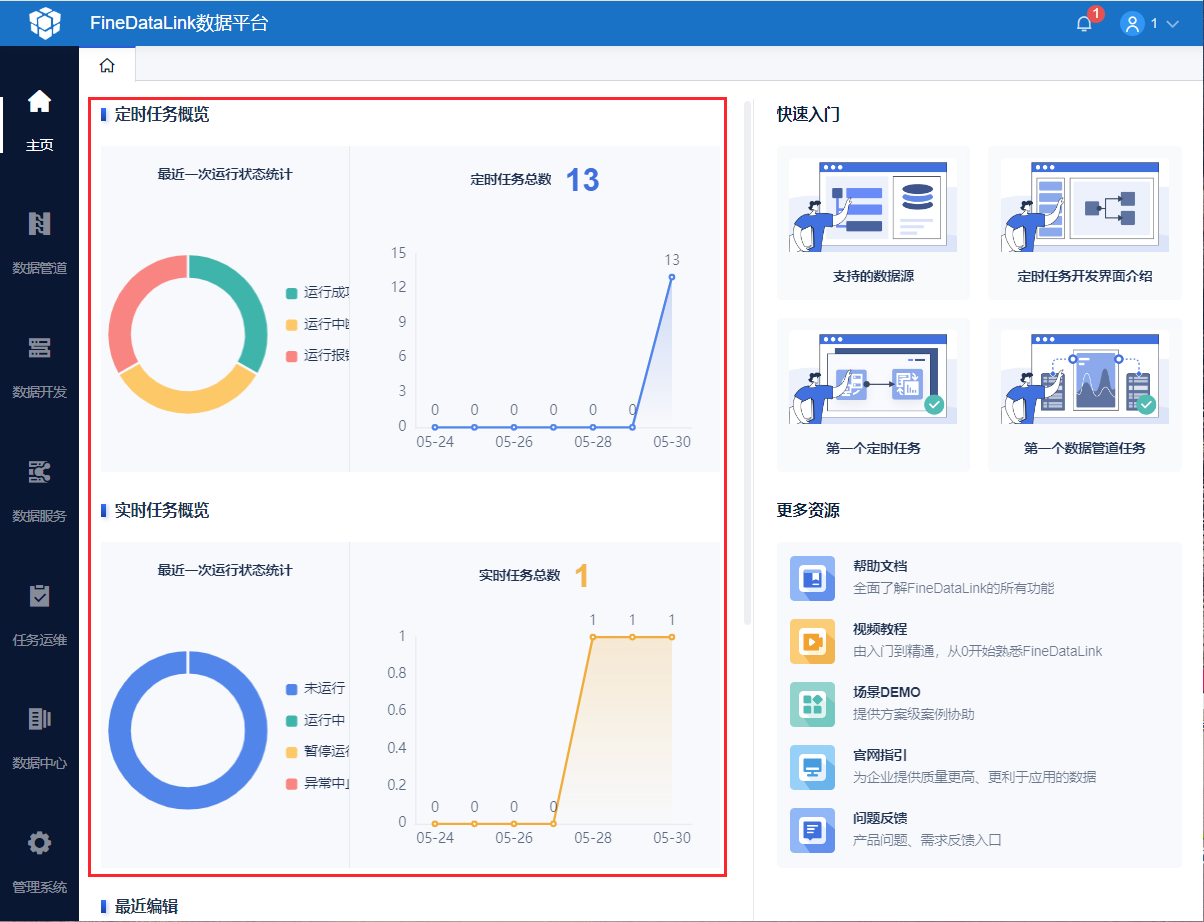Screen dimensions: 1204x922
Task: Open the 数据服务 sidebar icon
Action: [39, 472]
